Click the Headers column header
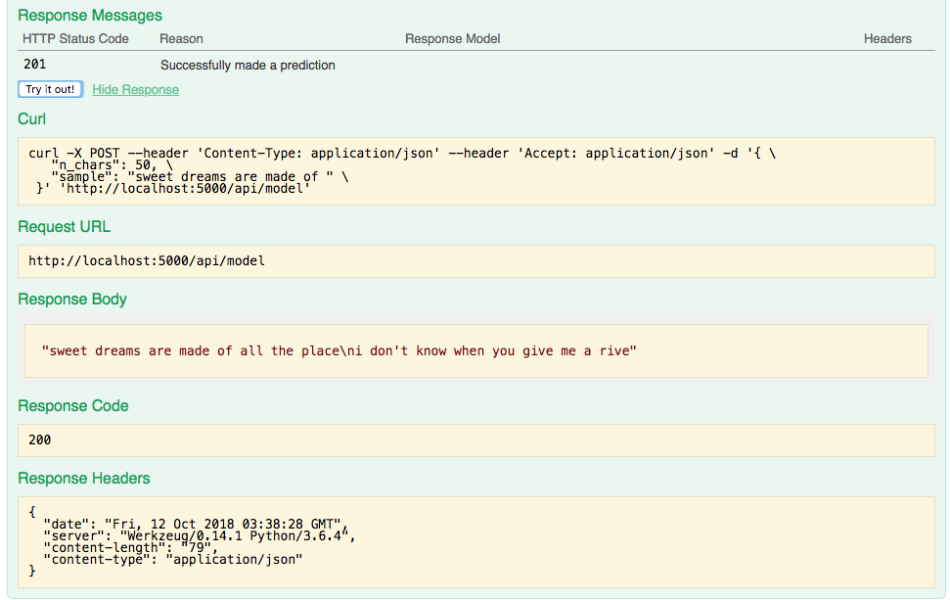The height and width of the screenshot is (600, 950). pyautogui.click(x=888, y=39)
